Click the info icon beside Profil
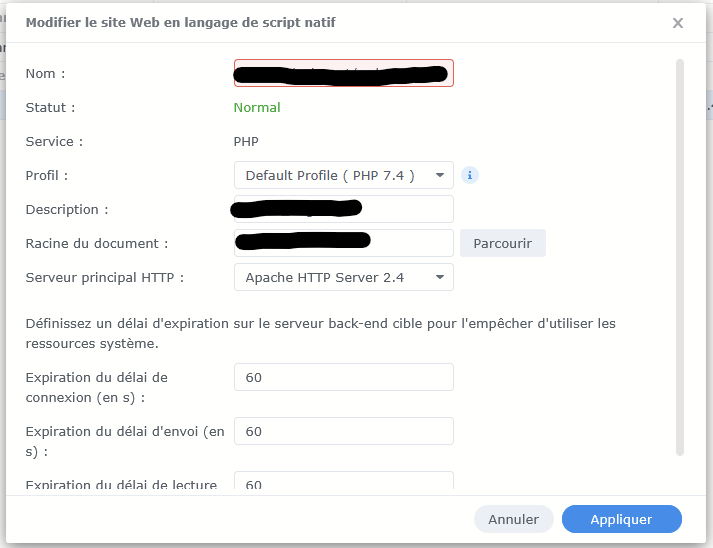This screenshot has height=548, width=713. pyautogui.click(x=470, y=175)
